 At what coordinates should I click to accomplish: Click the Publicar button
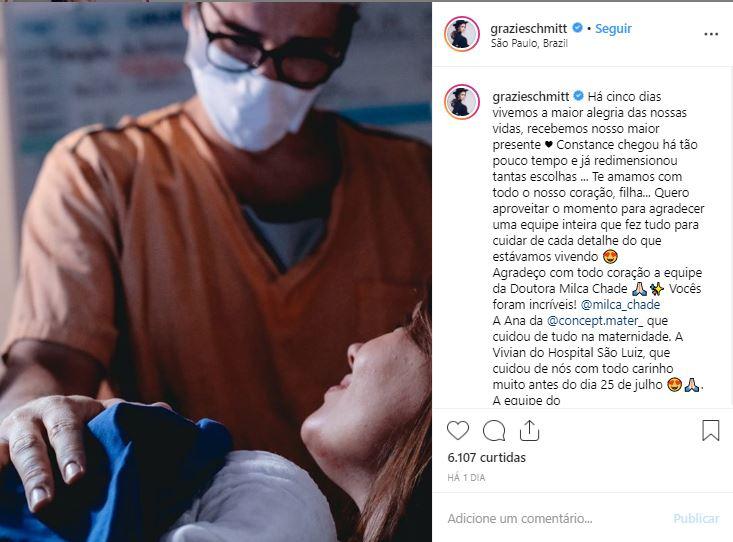pos(696,519)
